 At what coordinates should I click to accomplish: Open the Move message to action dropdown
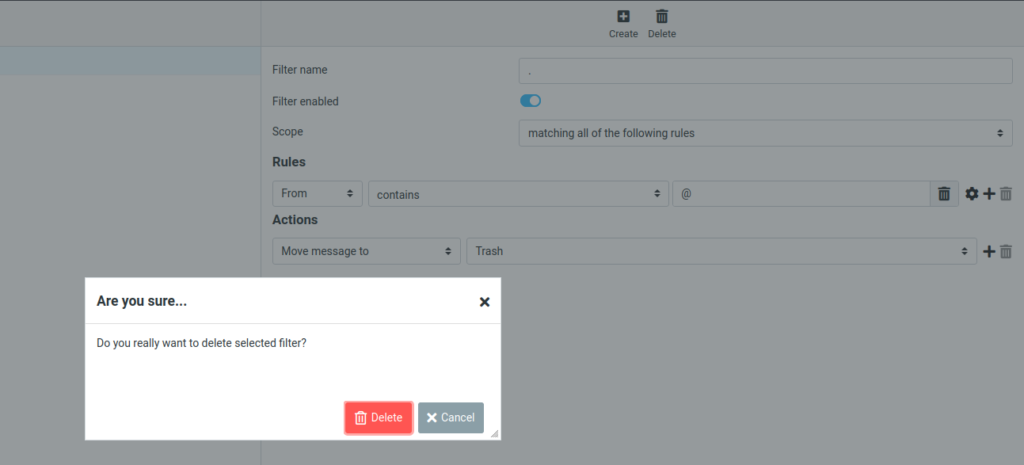click(x=366, y=251)
